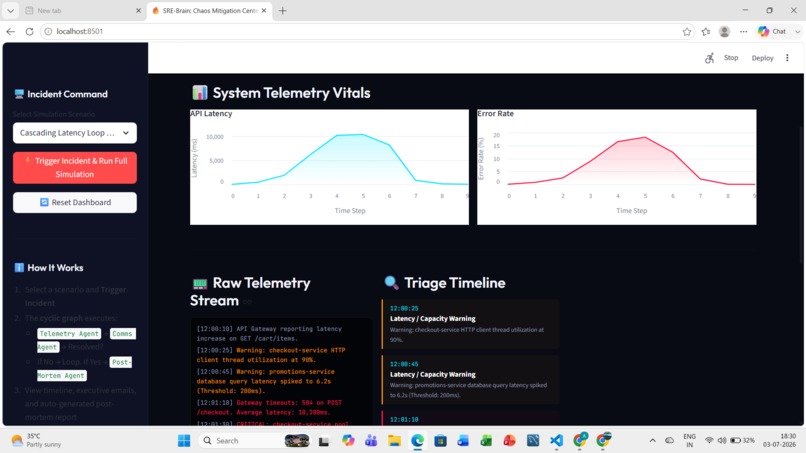Open the browser profile avatar
This screenshot has height=453, width=806.
point(724,31)
